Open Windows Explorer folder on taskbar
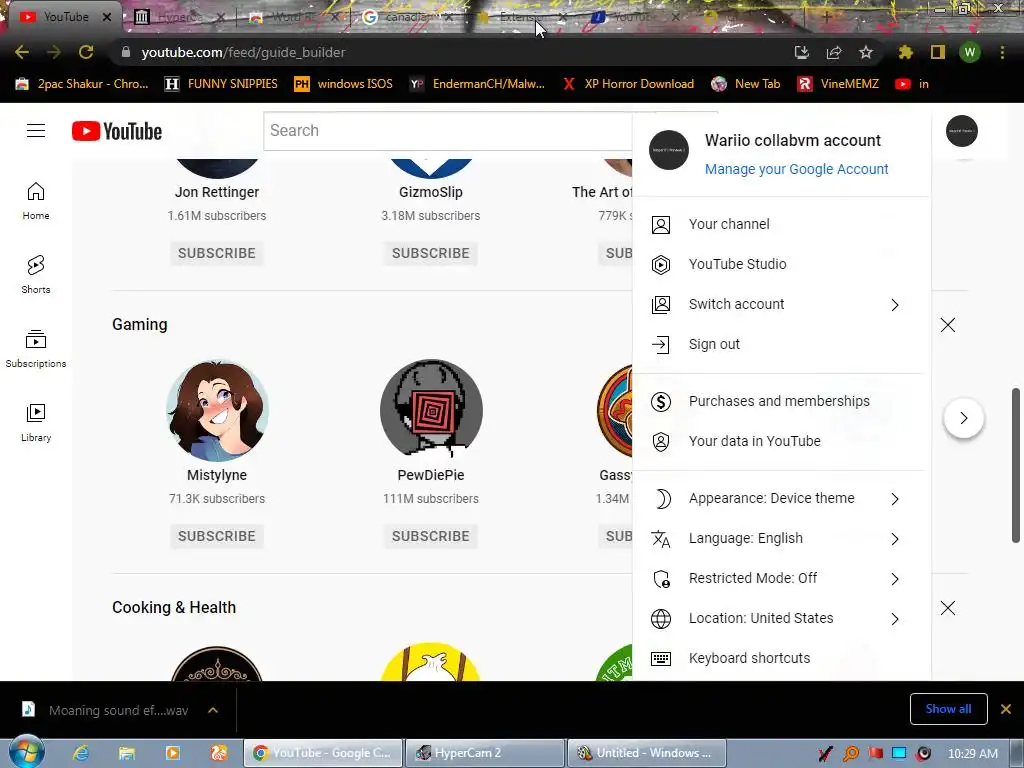The width and height of the screenshot is (1024, 768). 126,753
